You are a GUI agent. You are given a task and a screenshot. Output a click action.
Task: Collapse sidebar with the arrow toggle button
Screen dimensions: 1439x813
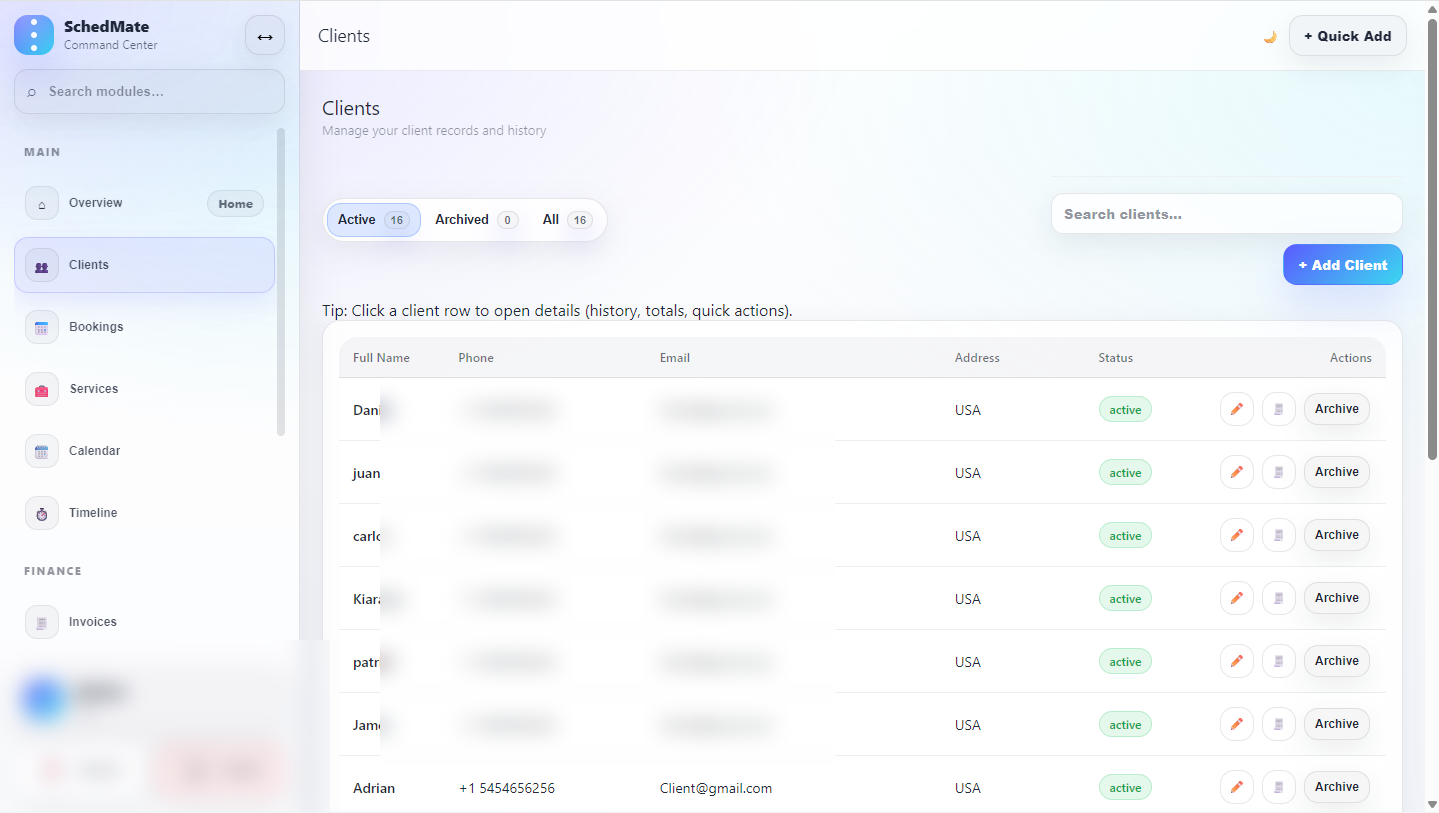(x=265, y=36)
